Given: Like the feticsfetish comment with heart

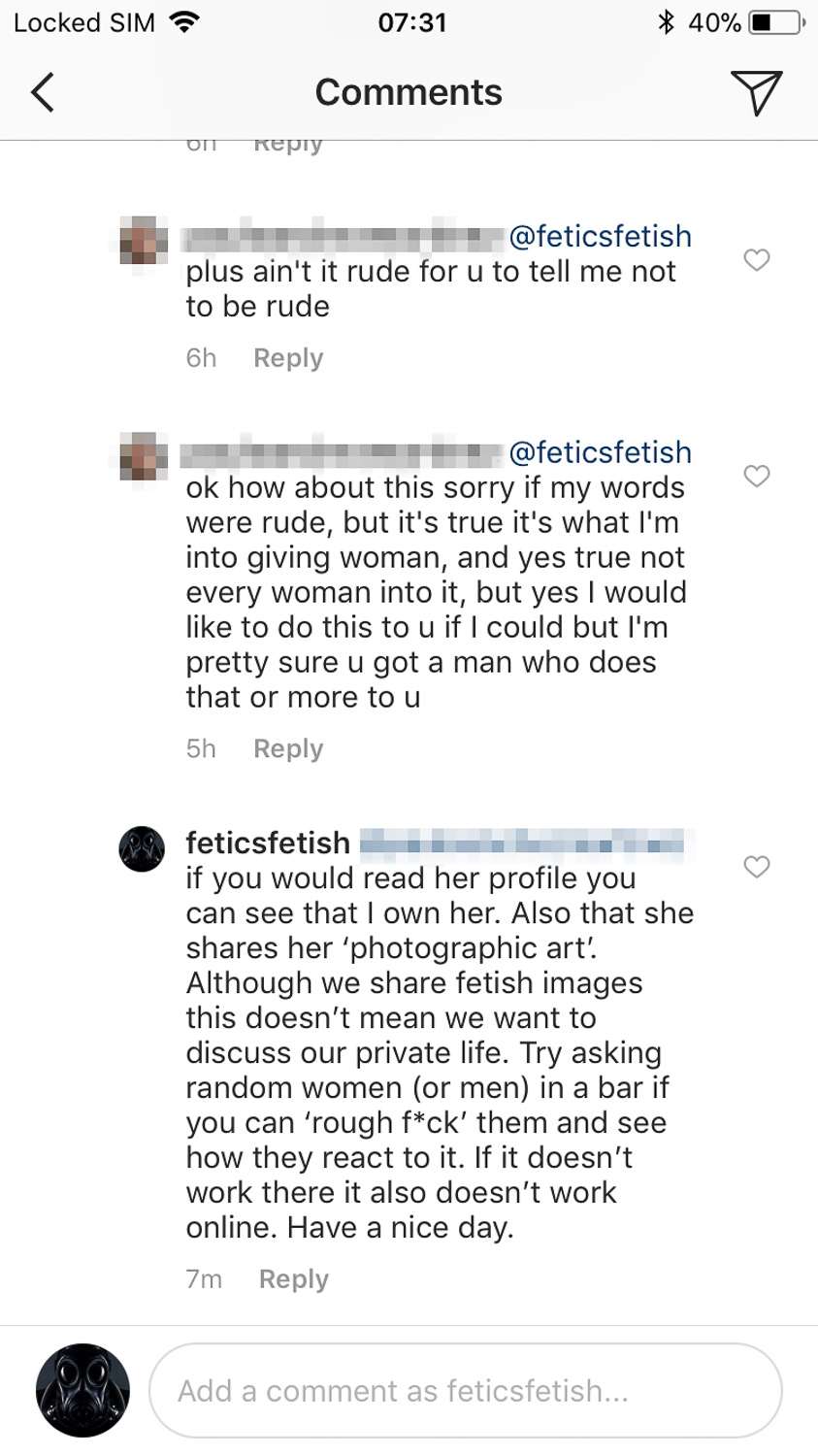Looking at the screenshot, I should (757, 867).
